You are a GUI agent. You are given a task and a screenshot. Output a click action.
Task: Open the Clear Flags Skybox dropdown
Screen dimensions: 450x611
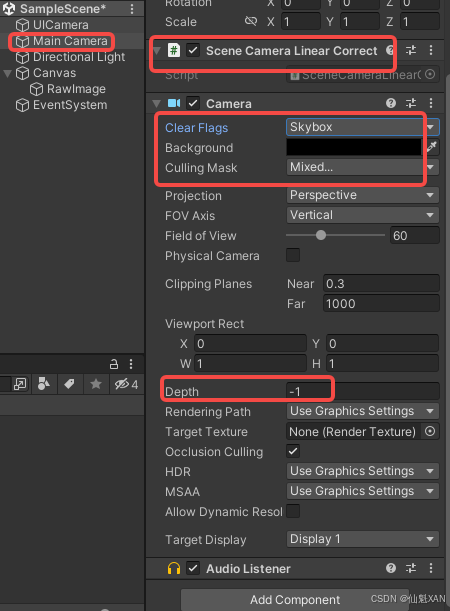tap(363, 127)
